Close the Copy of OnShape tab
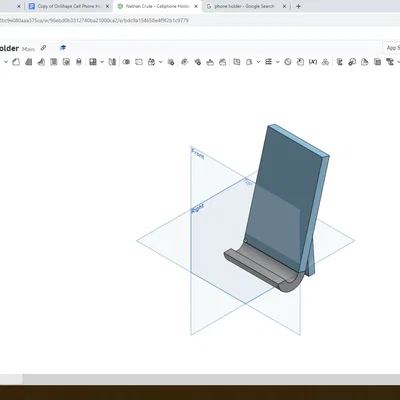Viewport: 400px width, 400px height. (107, 6)
